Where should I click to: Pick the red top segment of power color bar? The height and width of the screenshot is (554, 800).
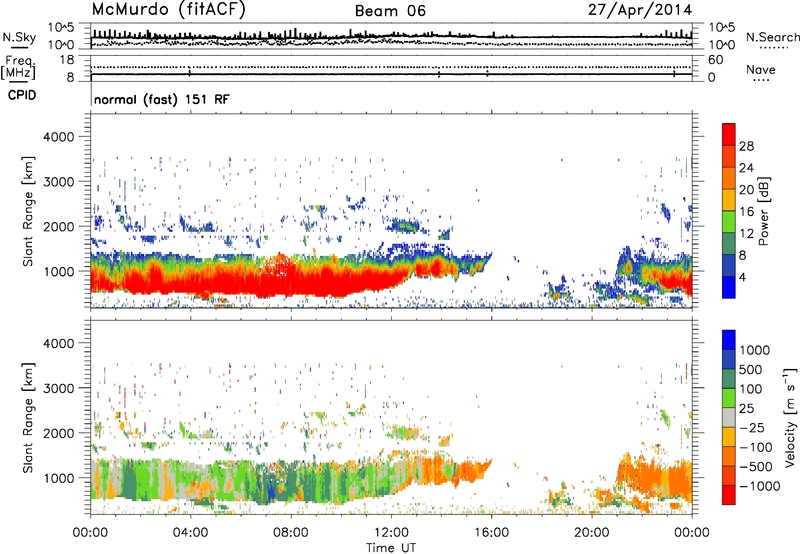click(x=729, y=134)
